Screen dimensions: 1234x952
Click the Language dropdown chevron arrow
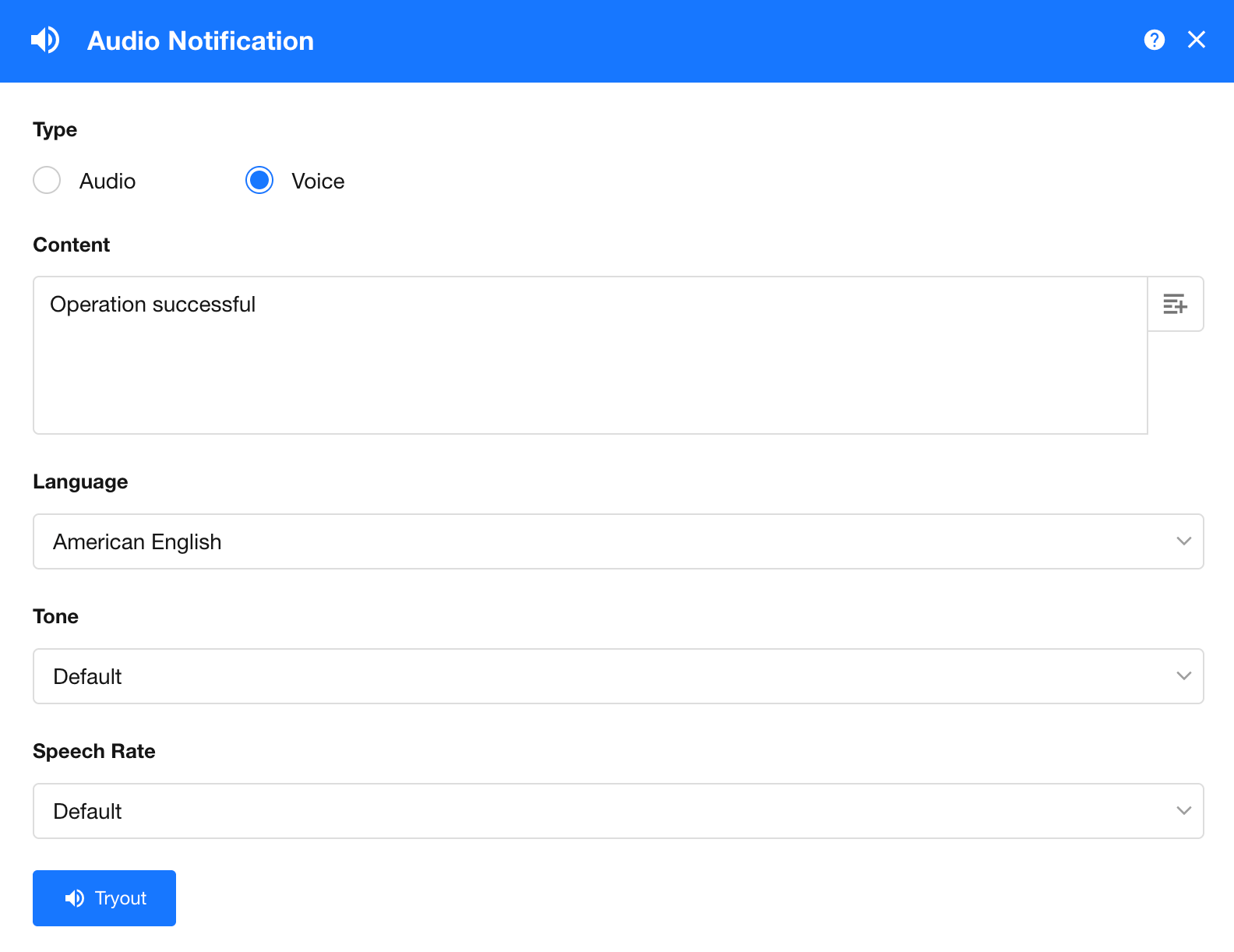click(x=1183, y=541)
